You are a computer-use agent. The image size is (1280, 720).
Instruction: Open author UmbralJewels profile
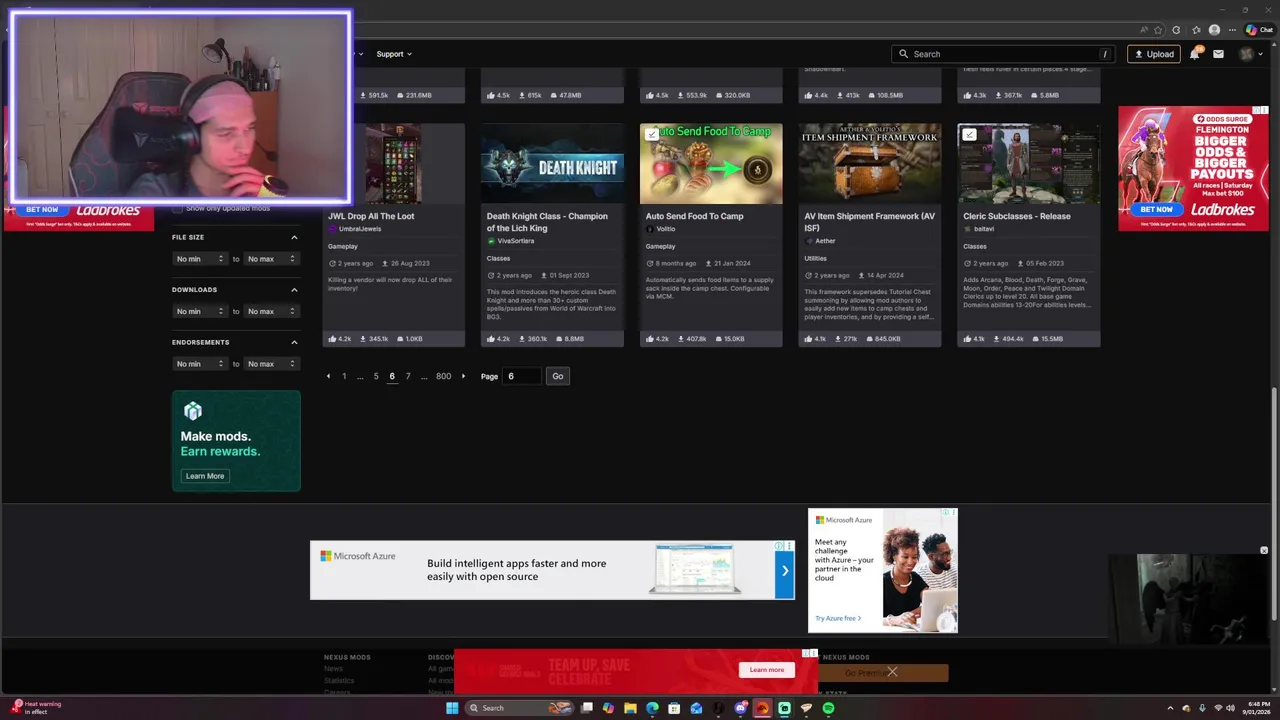click(359, 229)
